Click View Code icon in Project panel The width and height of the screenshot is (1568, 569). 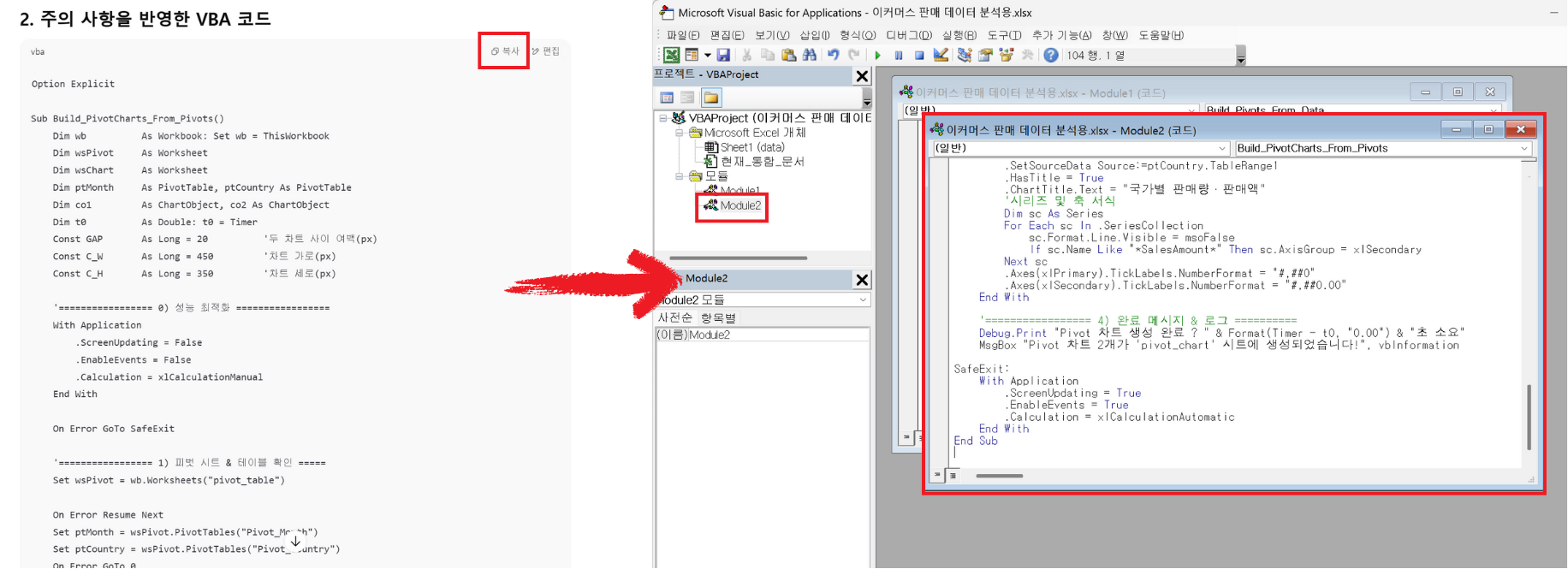667,98
